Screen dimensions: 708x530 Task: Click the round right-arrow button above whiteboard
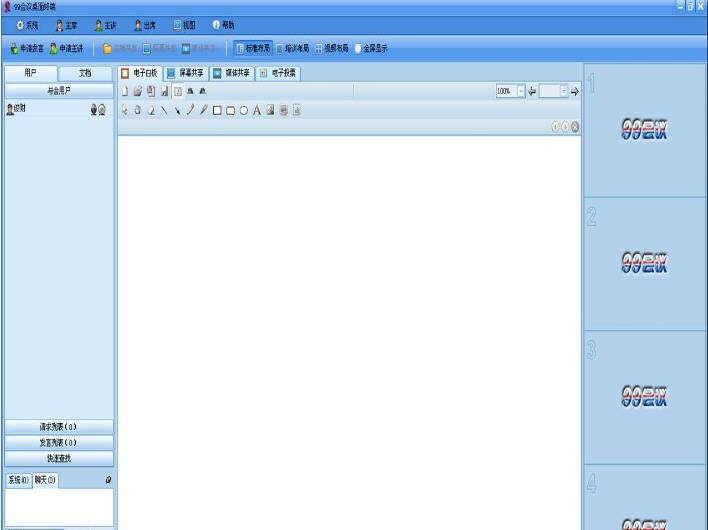click(565, 127)
